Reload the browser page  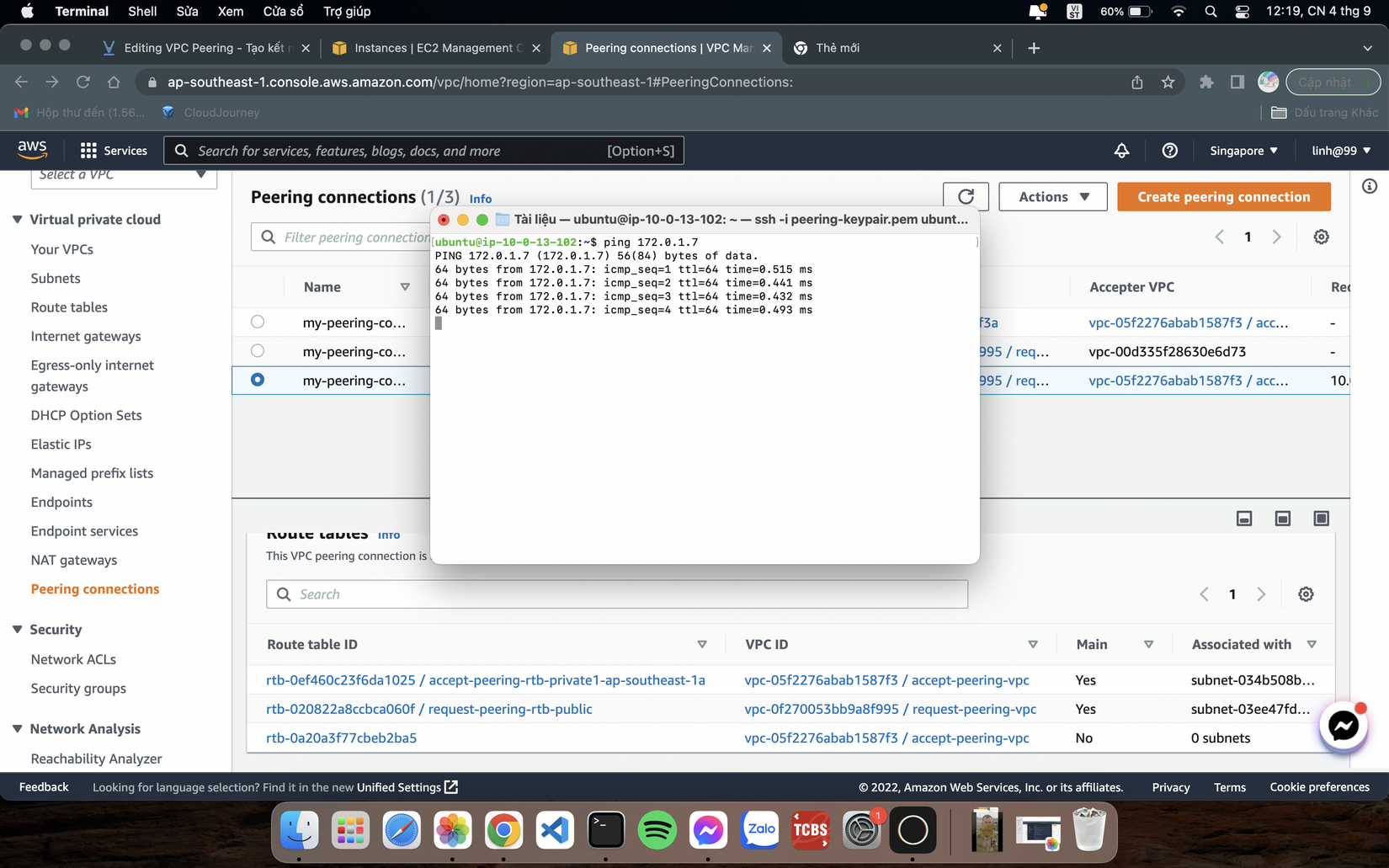[x=82, y=82]
